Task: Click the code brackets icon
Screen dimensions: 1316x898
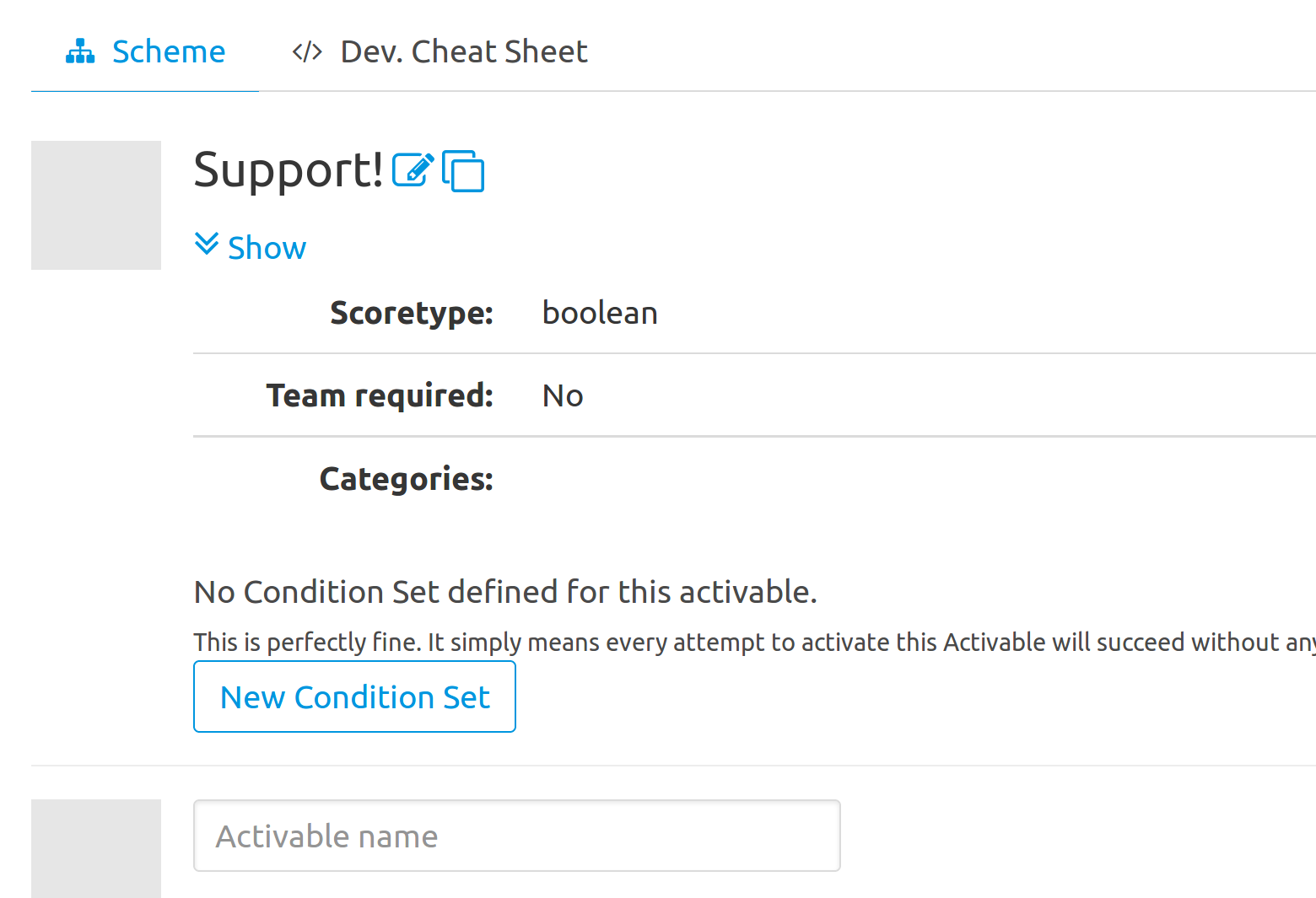Action: point(307,52)
